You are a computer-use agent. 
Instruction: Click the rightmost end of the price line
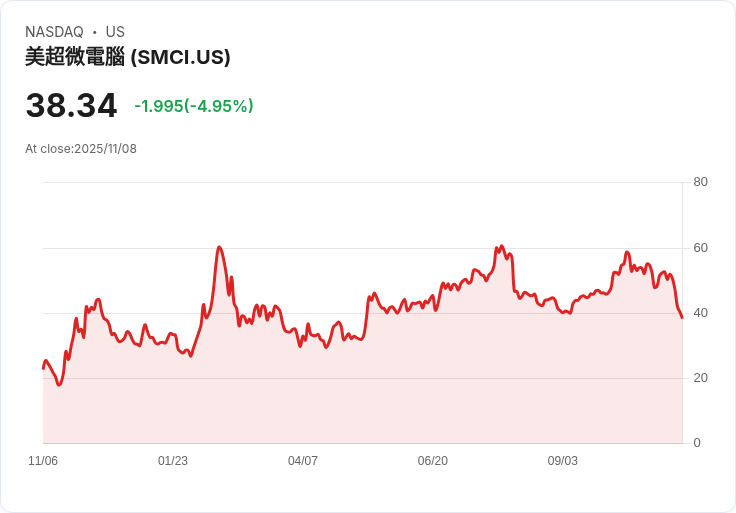(682, 318)
